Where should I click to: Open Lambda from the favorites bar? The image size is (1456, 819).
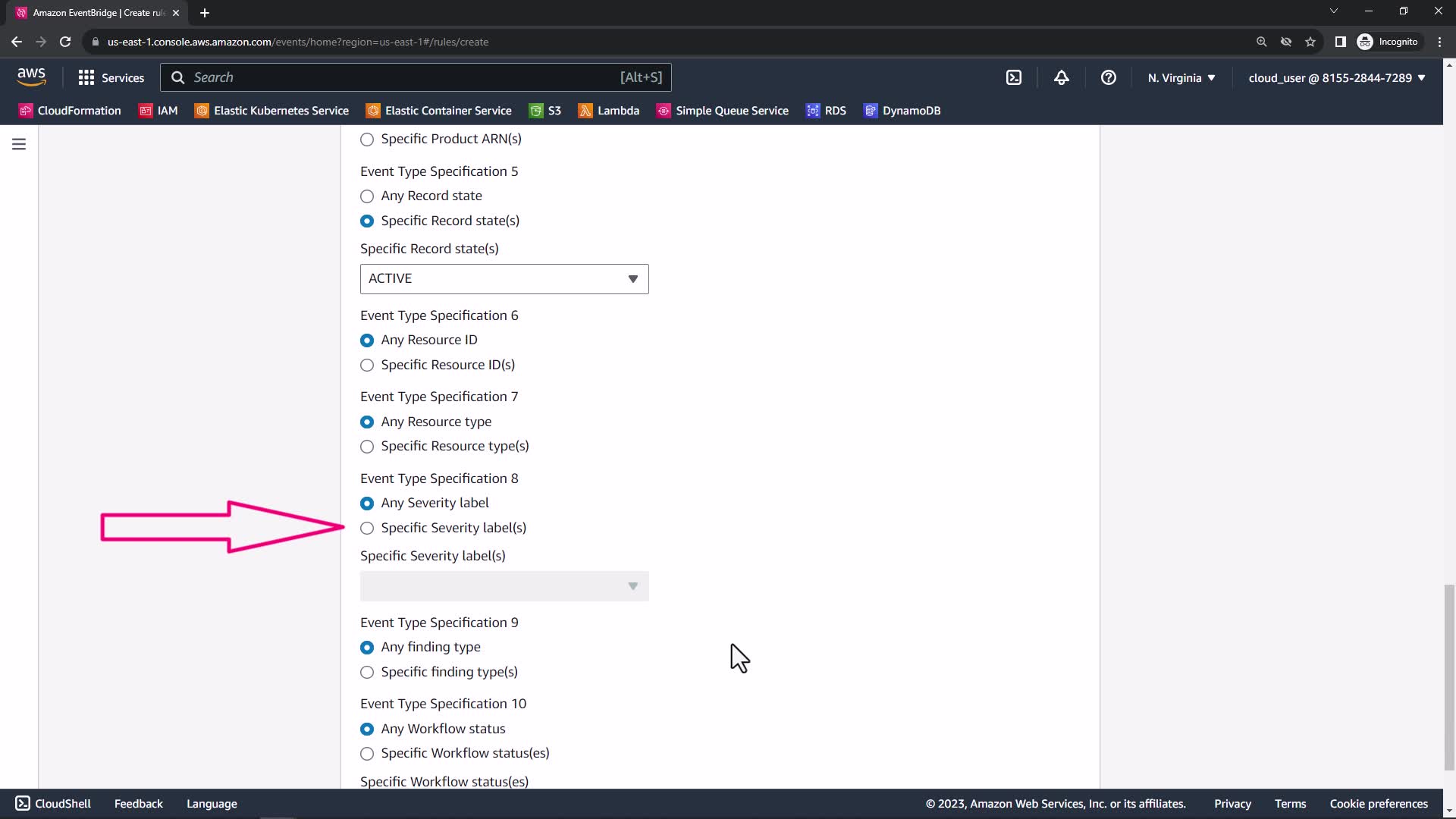coord(609,111)
